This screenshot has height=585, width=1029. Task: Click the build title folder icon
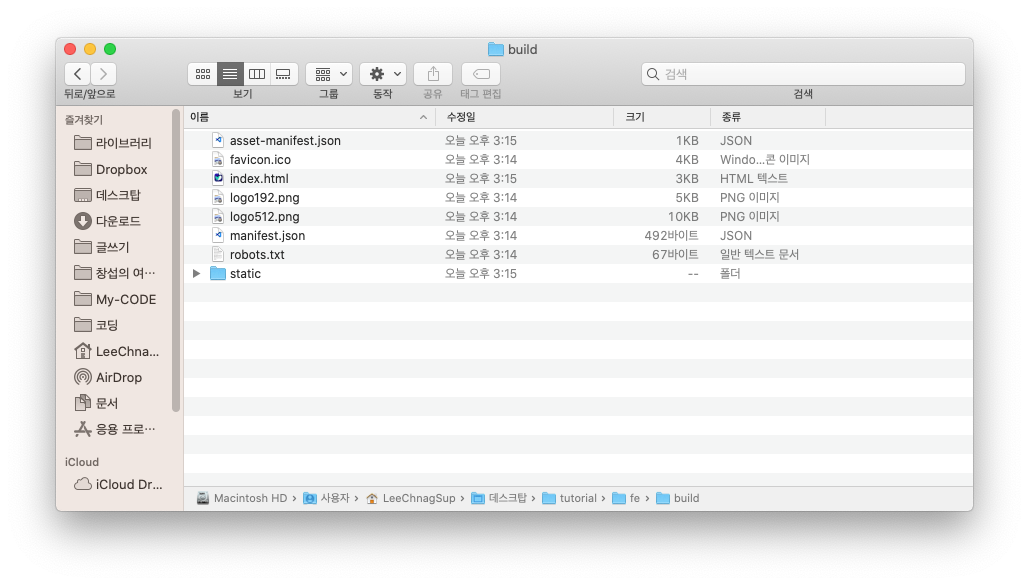point(495,49)
